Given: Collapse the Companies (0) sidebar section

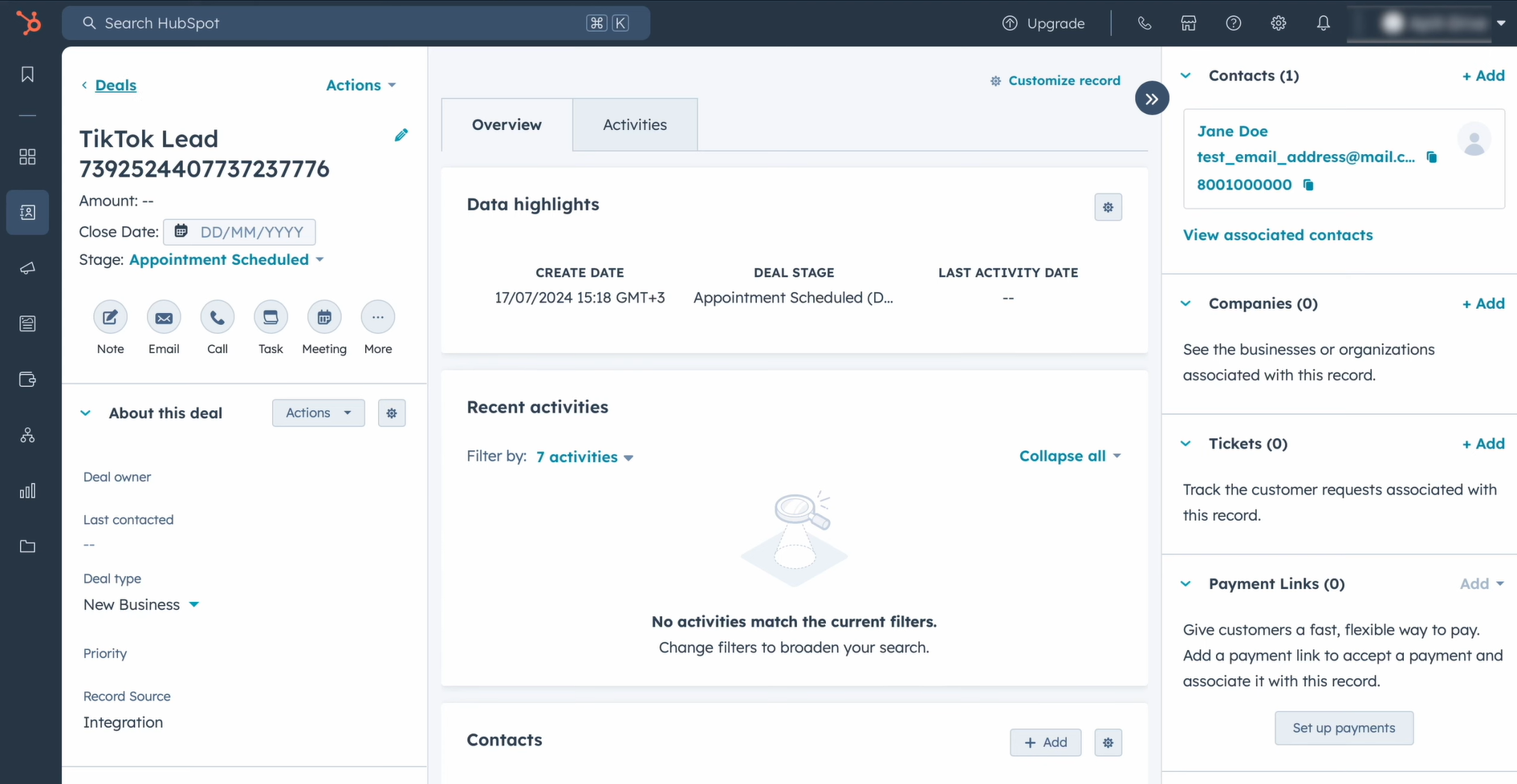Looking at the screenshot, I should tap(1186, 303).
